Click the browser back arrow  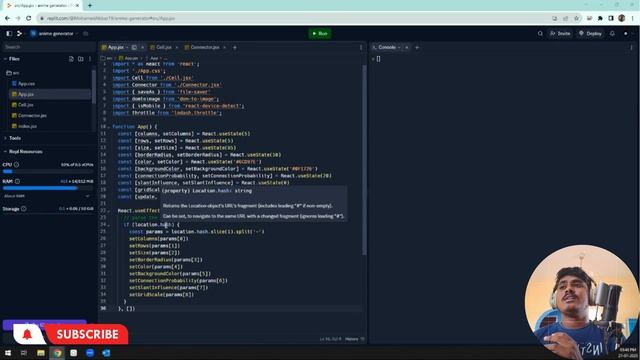point(7,18)
